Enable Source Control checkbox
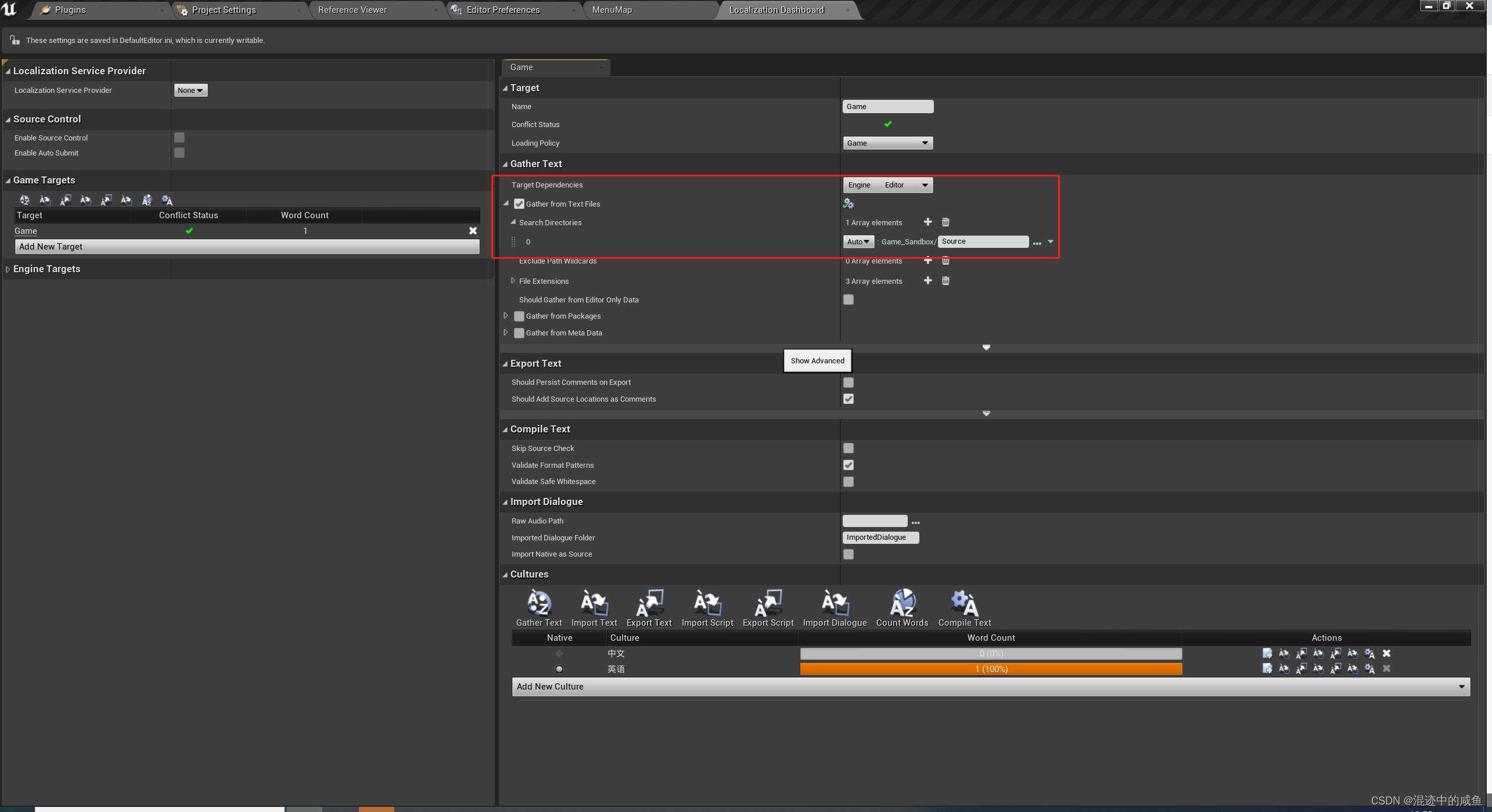This screenshot has height=812, width=1492. coord(179,138)
